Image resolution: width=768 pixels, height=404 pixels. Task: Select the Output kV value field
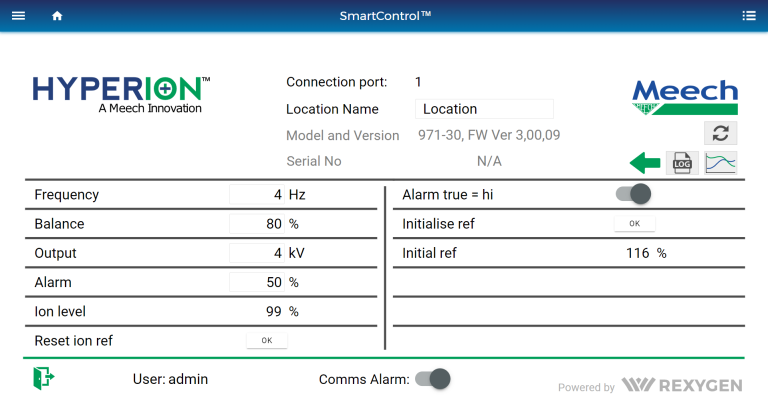point(257,253)
